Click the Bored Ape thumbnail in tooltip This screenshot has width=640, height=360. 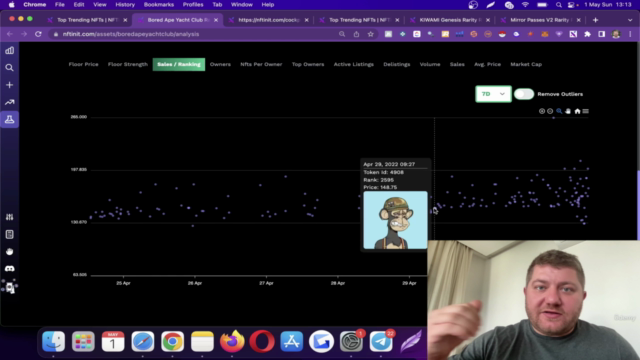tap(395, 220)
